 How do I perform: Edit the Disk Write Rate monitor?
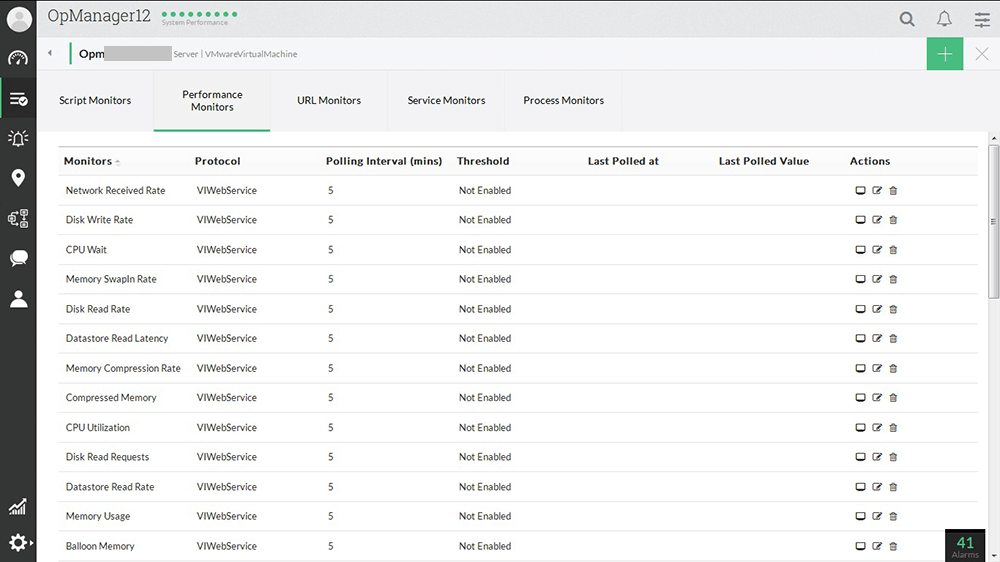877,220
